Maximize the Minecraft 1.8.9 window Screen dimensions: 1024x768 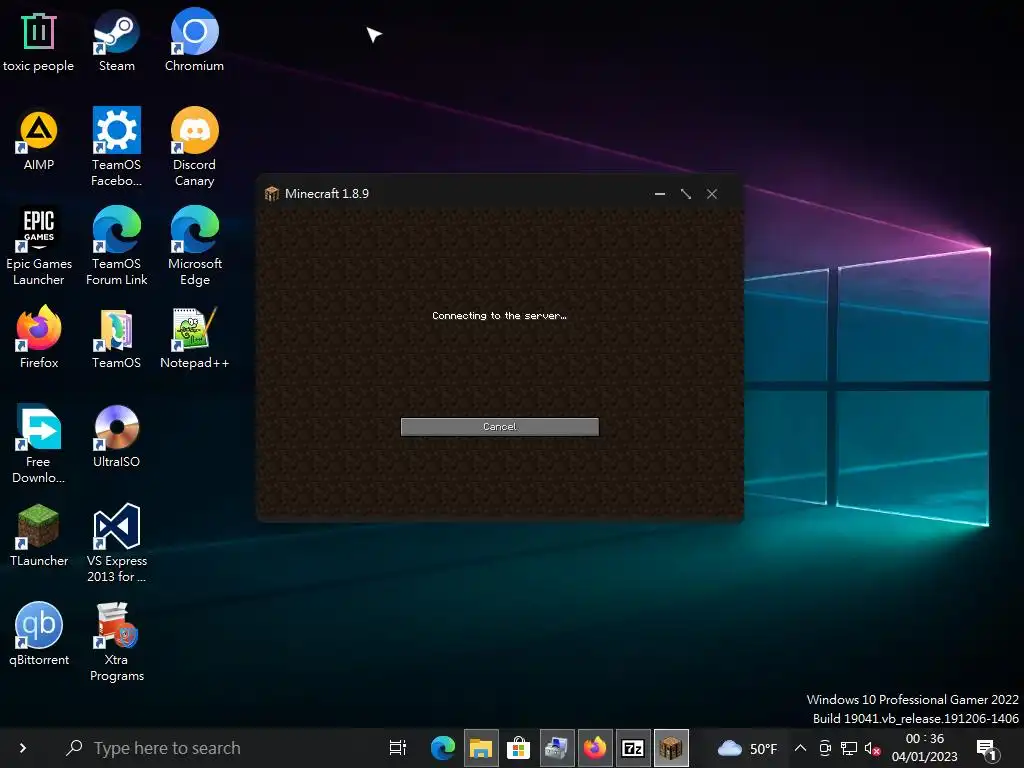[686, 194]
